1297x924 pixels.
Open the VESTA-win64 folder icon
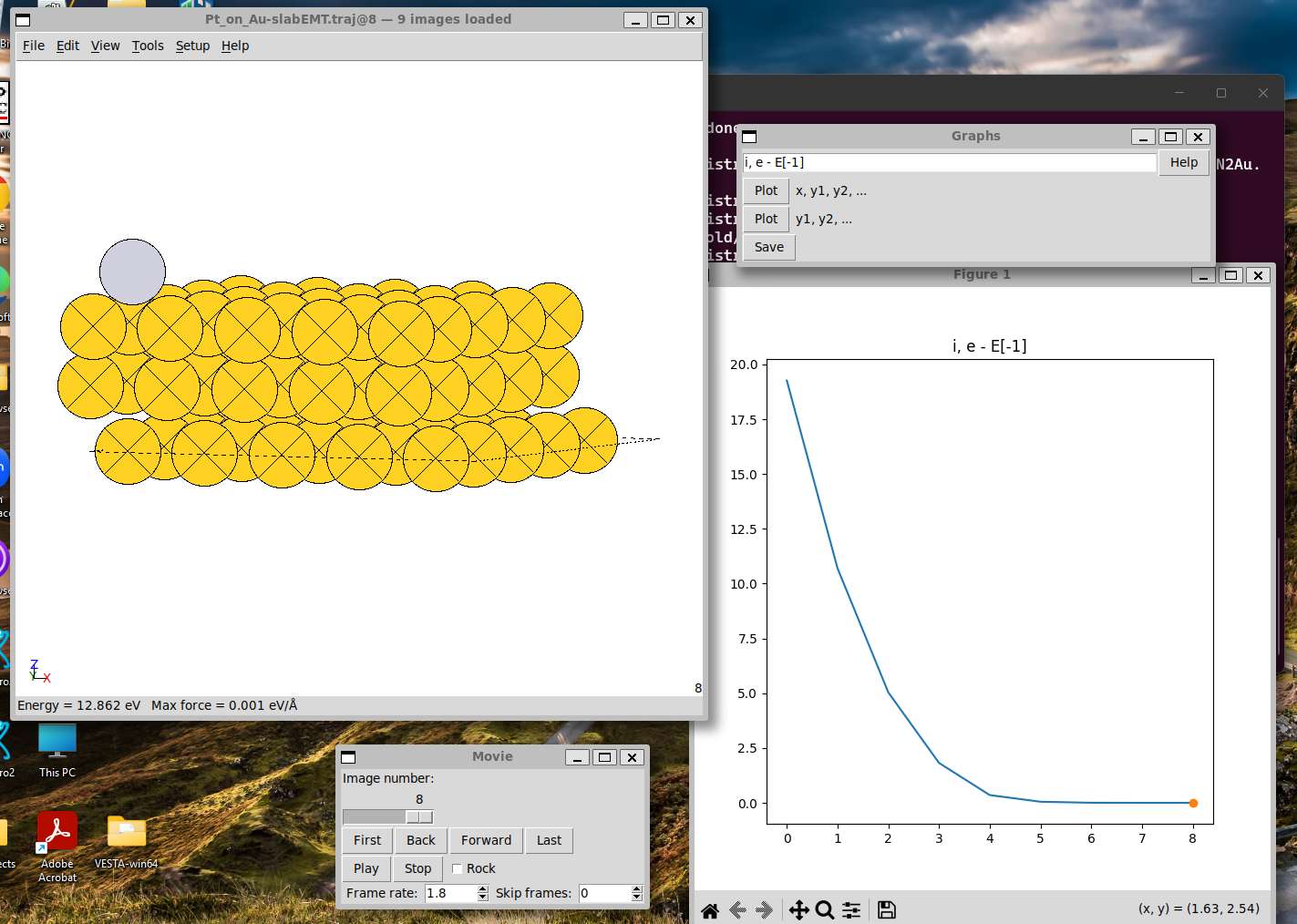[x=127, y=832]
